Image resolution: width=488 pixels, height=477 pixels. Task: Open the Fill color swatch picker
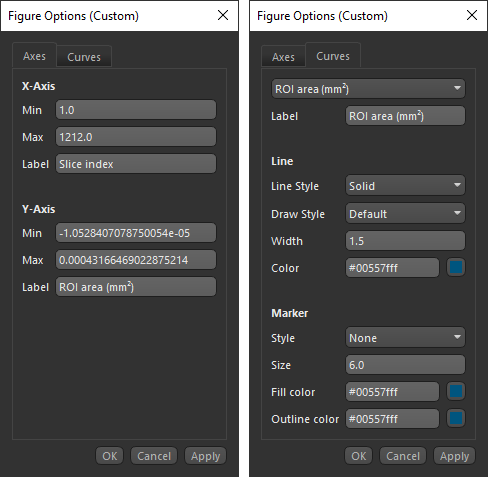(456, 391)
